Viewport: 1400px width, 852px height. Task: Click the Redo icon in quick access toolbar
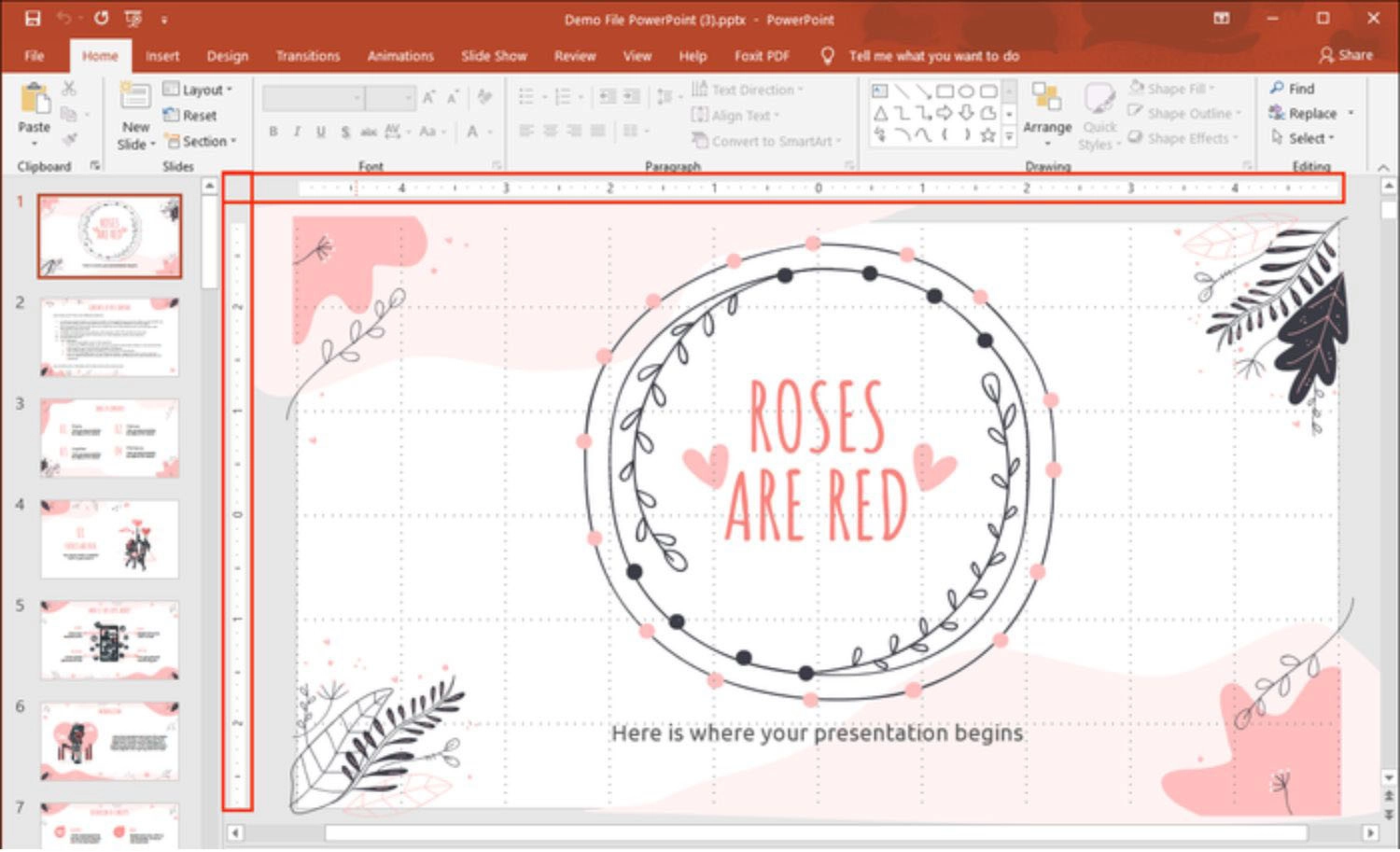[101, 18]
